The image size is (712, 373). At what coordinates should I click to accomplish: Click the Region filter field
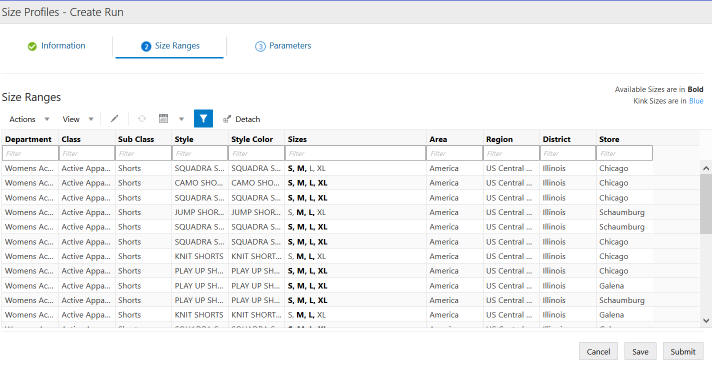click(x=511, y=154)
